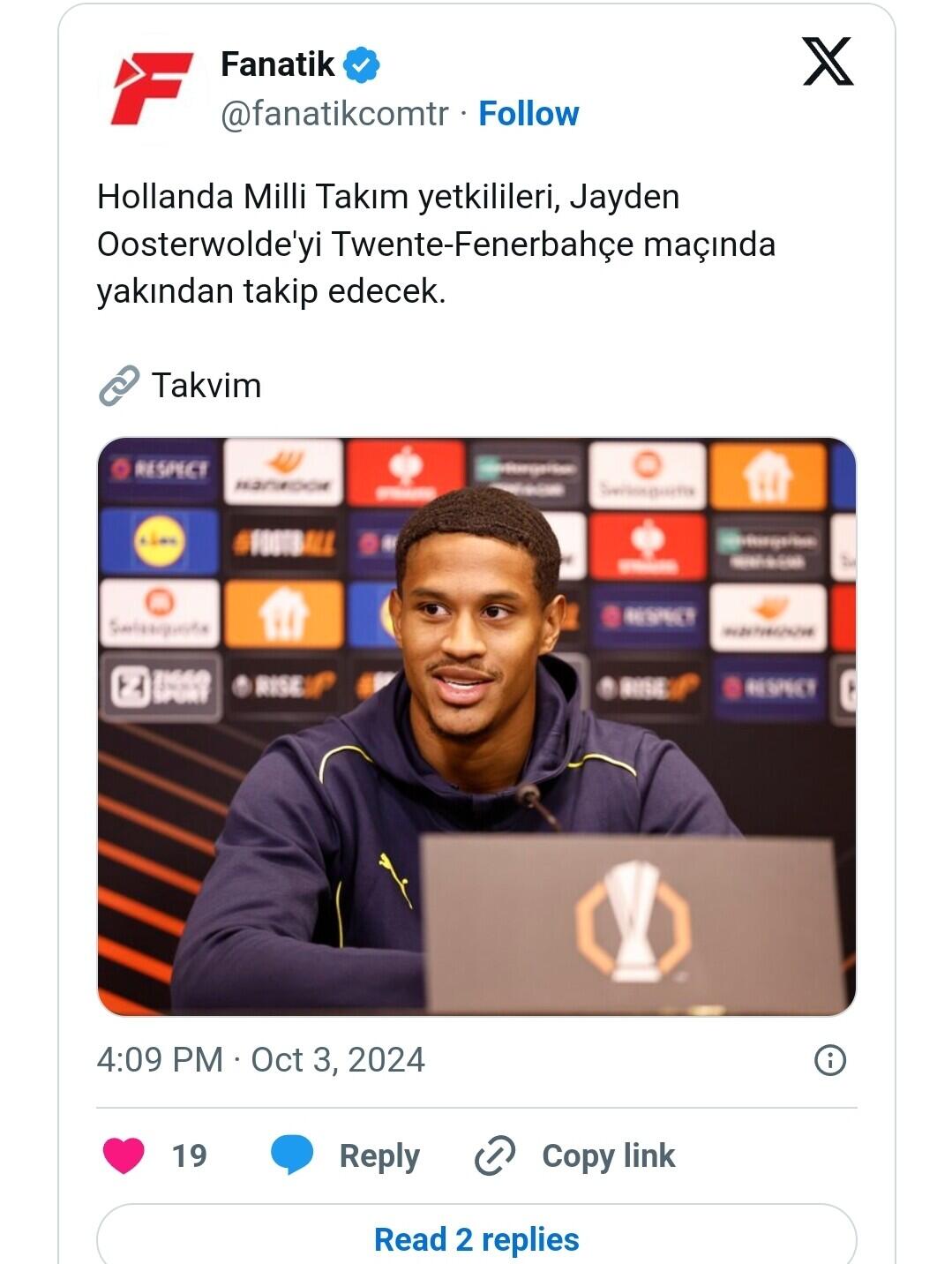
Task: Click the Reply text button
Action: 379,1156
